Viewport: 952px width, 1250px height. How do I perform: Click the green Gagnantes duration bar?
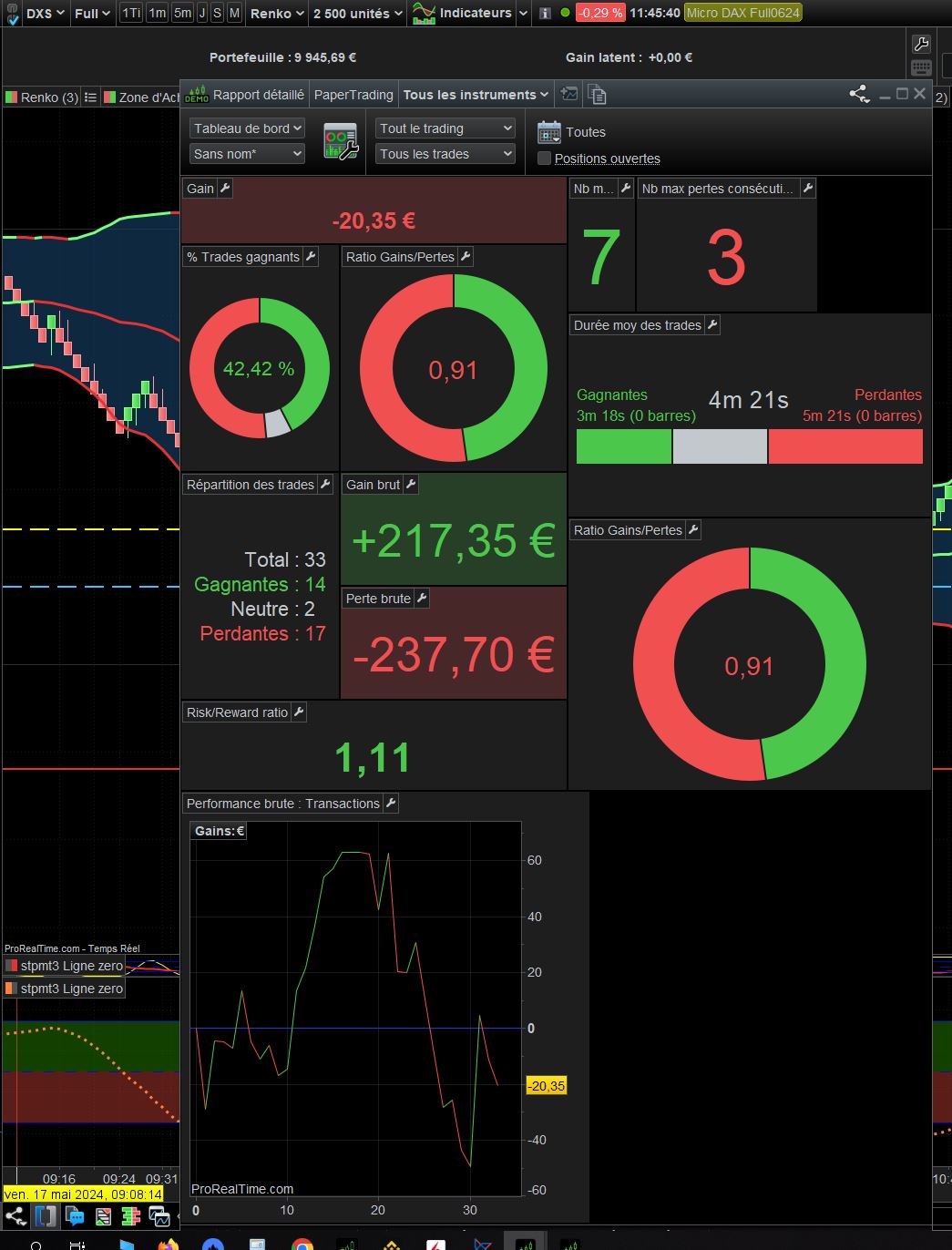624,446
